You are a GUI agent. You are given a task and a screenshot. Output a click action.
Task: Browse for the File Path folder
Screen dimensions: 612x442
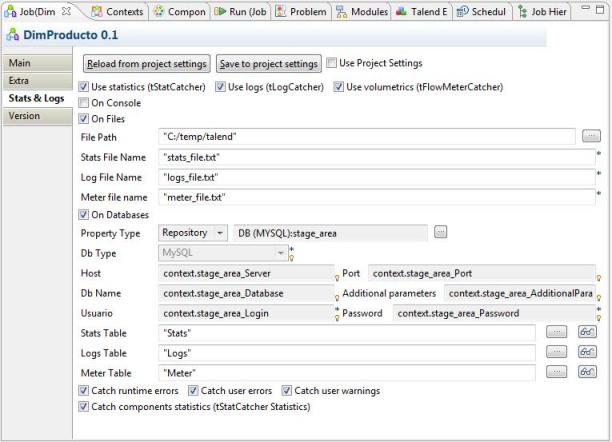(591, 135)
